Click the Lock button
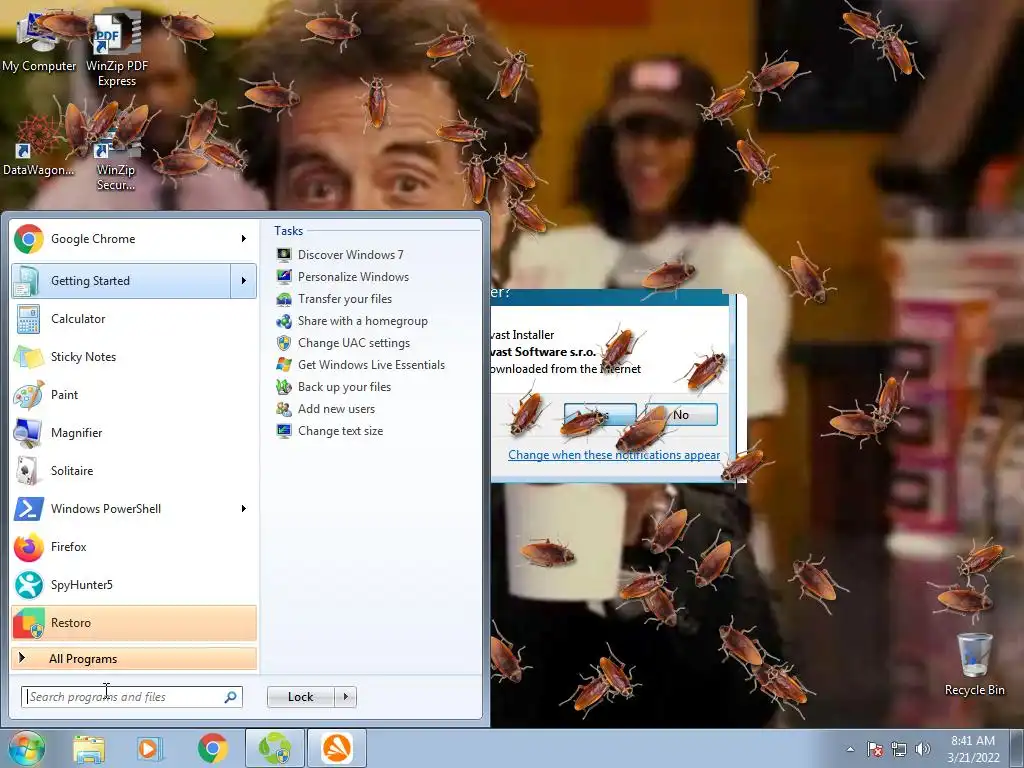This screenshot has height=768, width=1024. tap(300, 697)
